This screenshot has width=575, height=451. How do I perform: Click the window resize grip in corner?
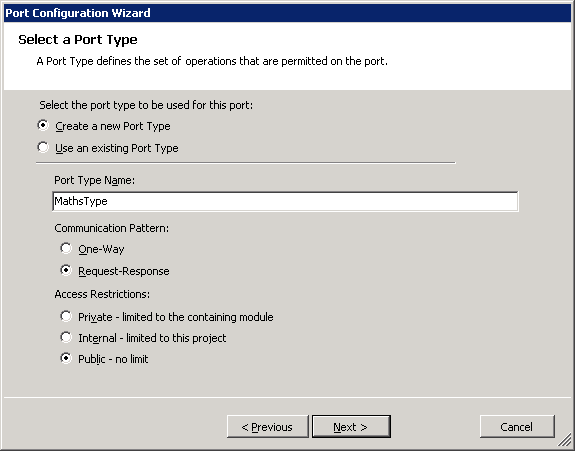pos(565,440)
